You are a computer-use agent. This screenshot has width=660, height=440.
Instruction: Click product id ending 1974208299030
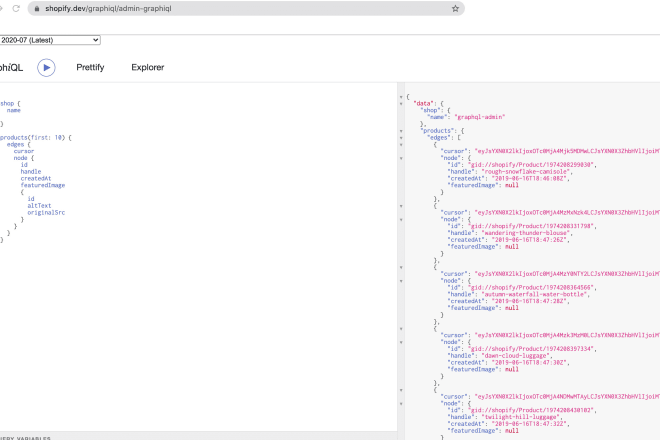pos(532,165)
